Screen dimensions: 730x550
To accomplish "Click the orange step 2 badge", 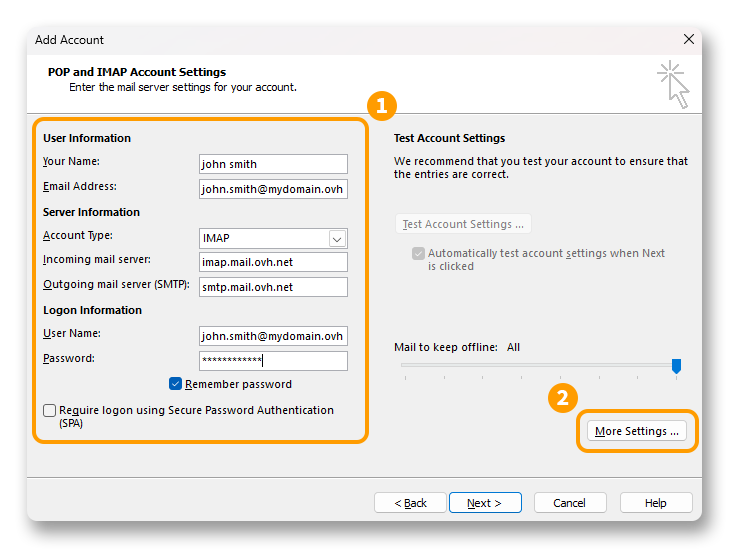I will point(562,398).
